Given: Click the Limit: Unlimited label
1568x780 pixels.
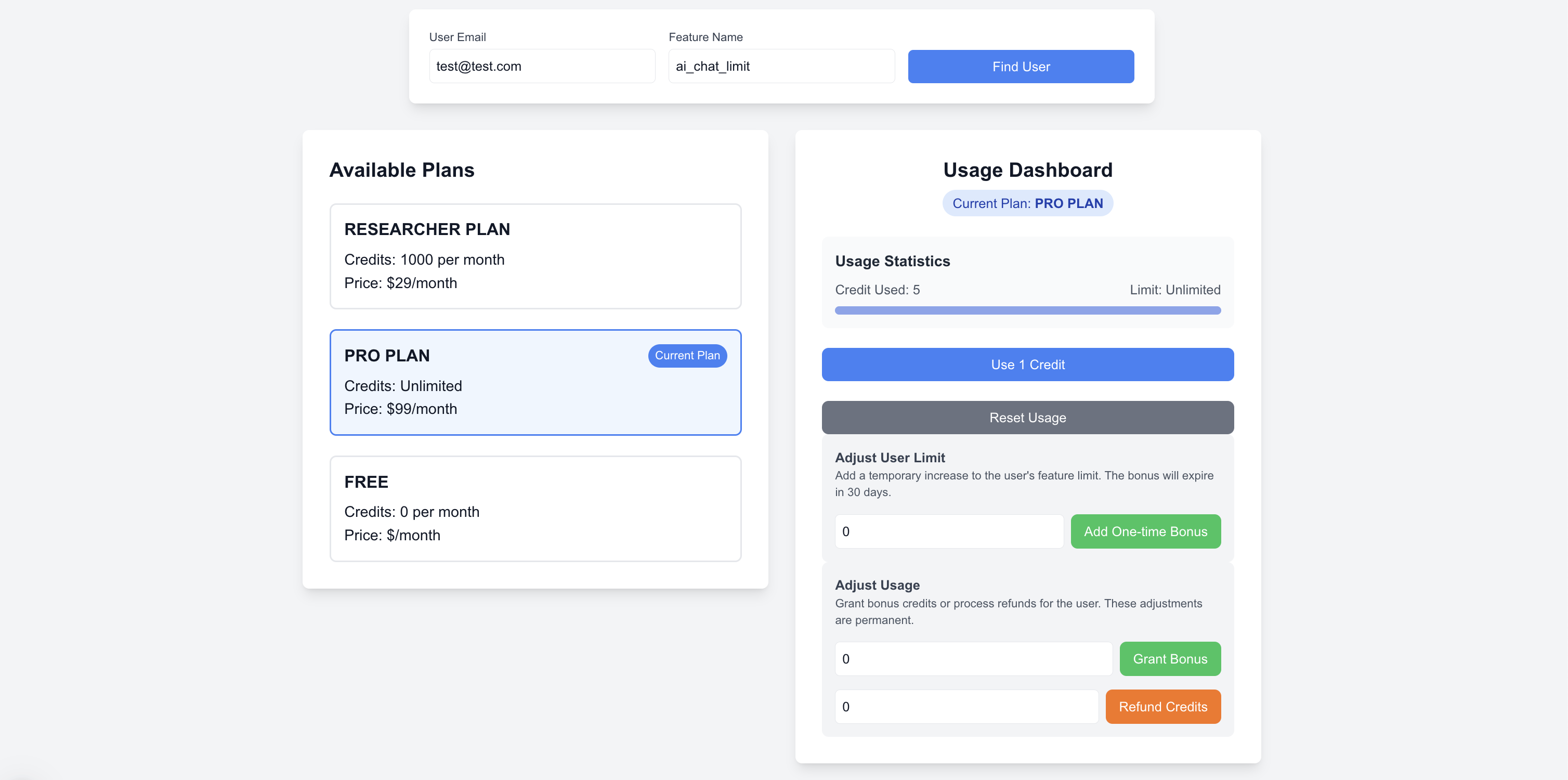Looking at the screenshot, I should pyautogui.click(x=1174, y=290).
